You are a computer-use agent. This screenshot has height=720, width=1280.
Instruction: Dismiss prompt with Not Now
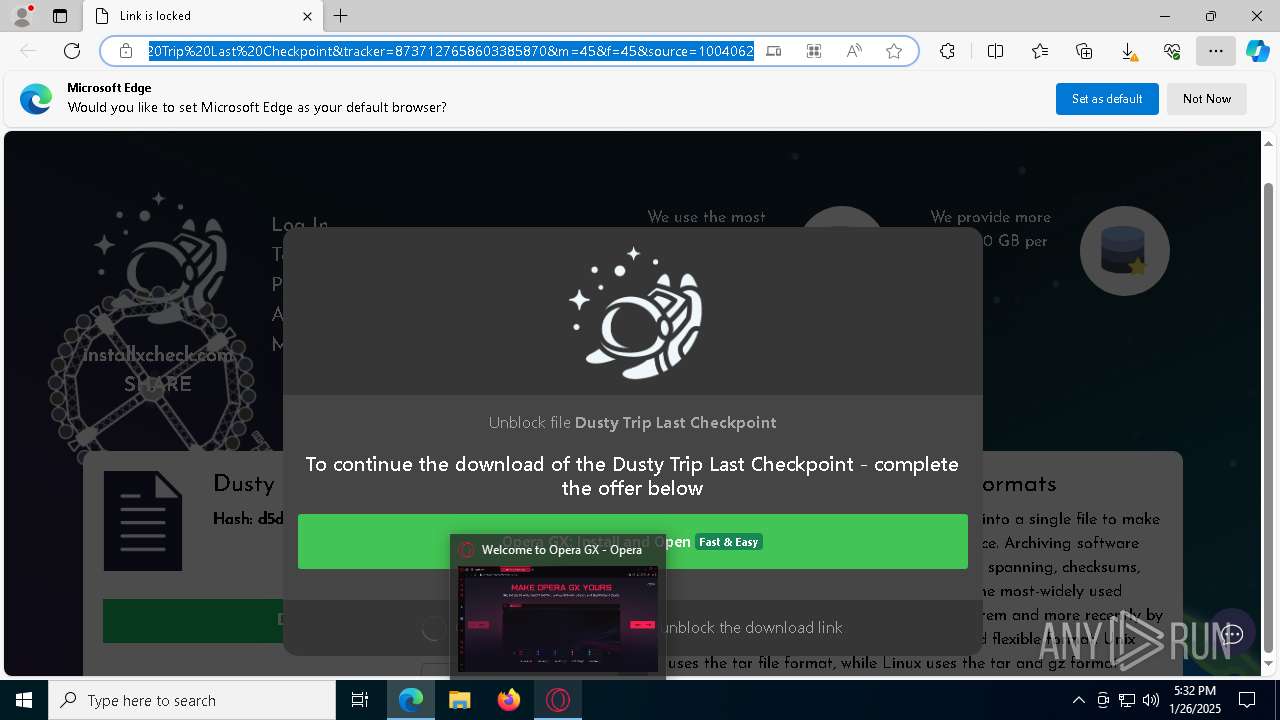click(1207, 99)
